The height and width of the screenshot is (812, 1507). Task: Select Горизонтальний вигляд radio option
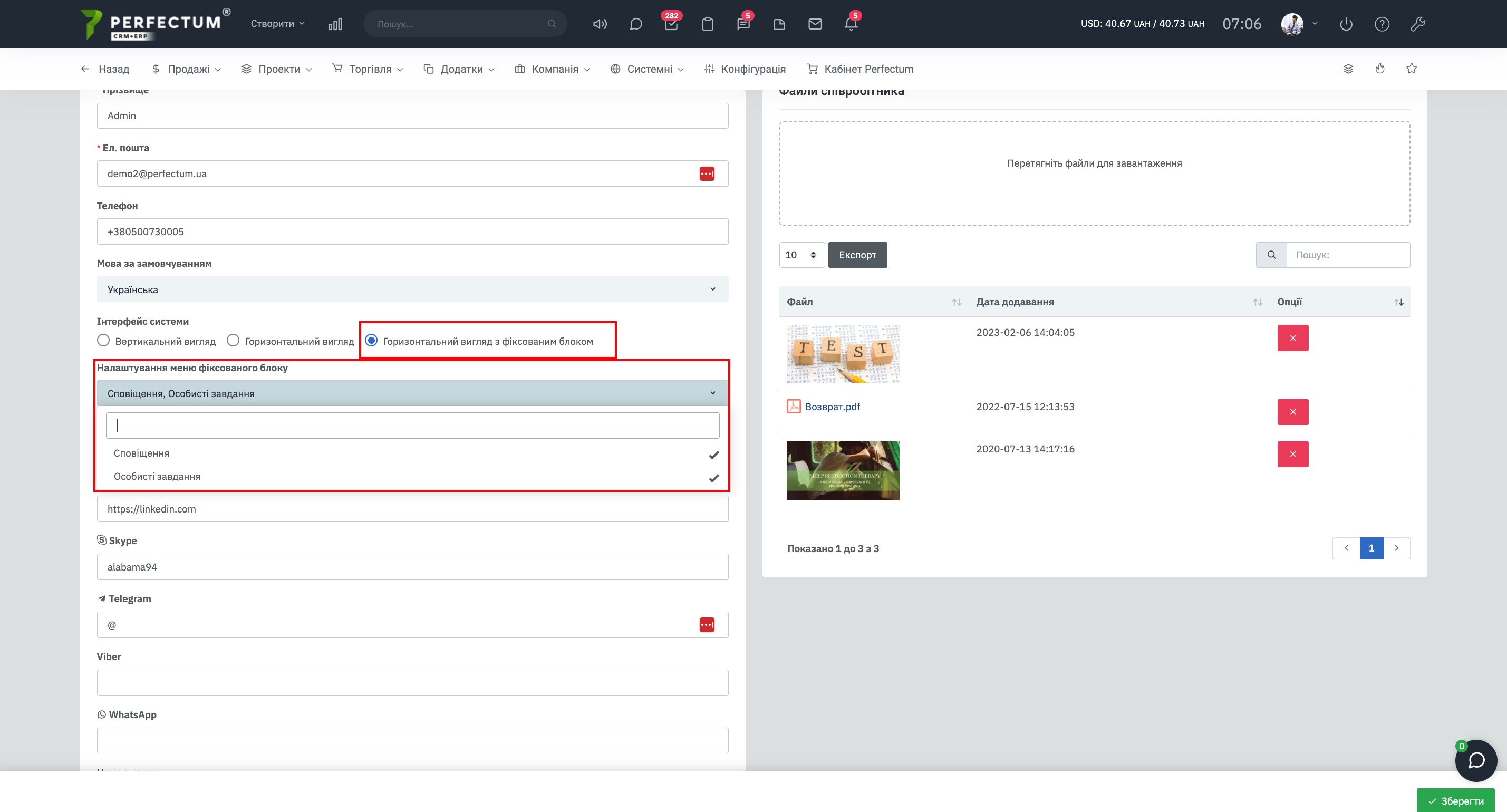pyautogui.click(x=233, y=341)
